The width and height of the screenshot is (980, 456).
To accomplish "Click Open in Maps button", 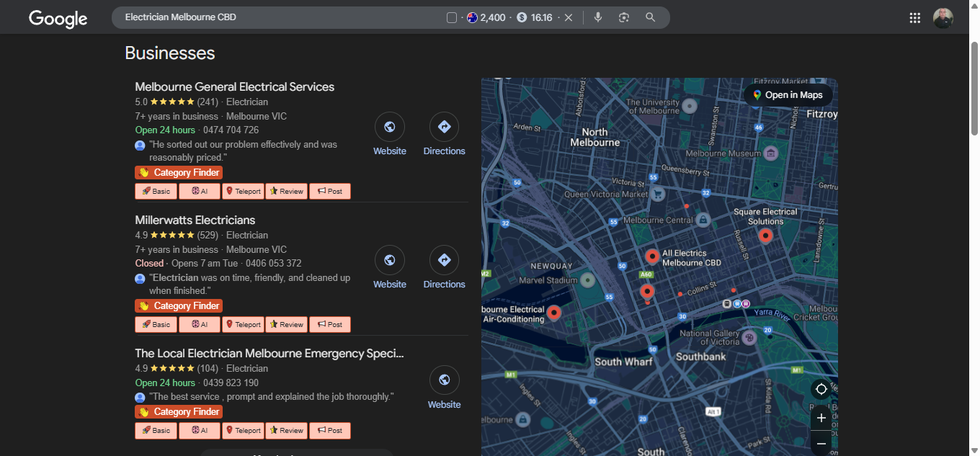I will click(788, 95).
